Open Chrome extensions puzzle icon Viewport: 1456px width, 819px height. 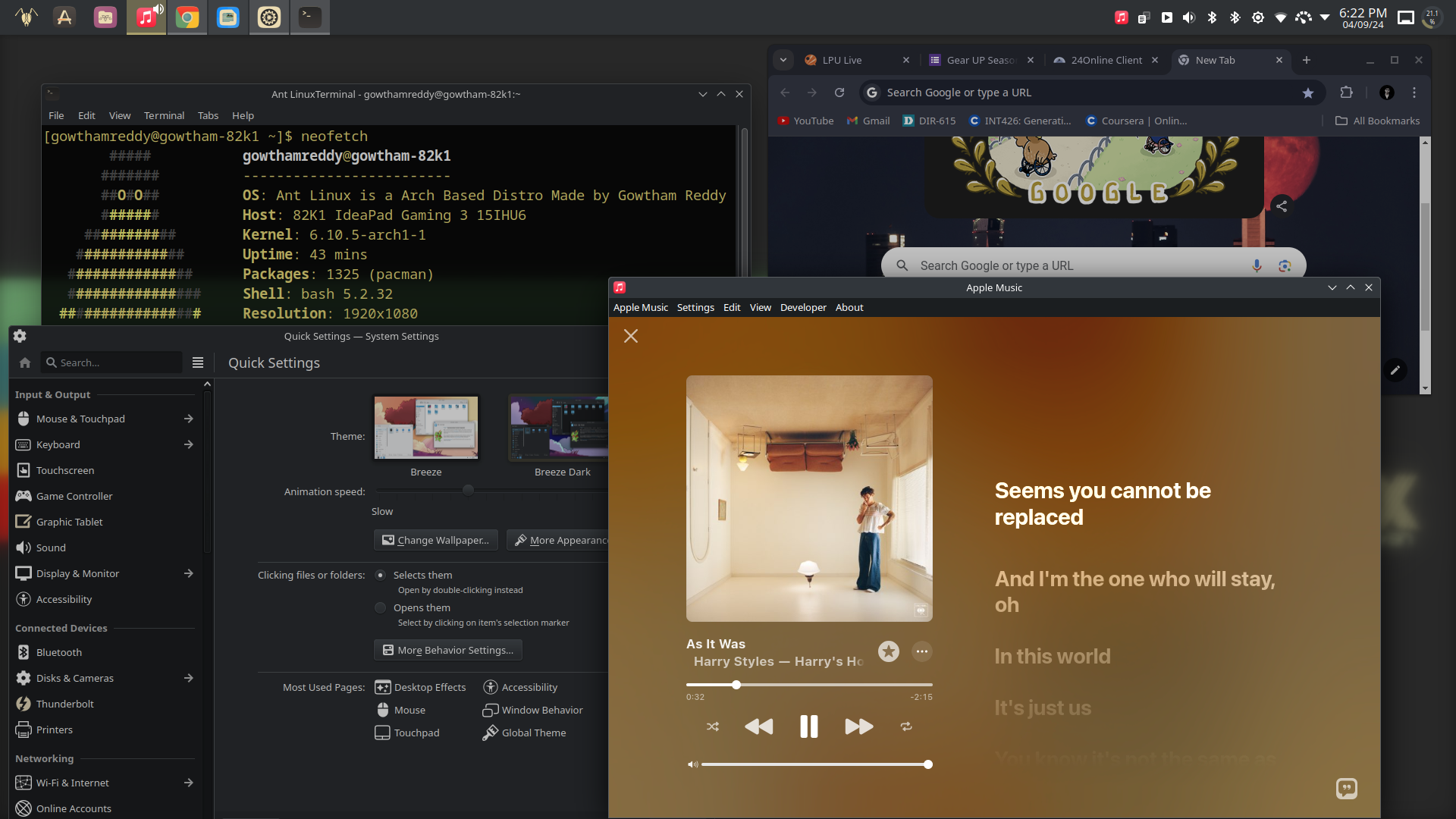[x=1347, y=93]
